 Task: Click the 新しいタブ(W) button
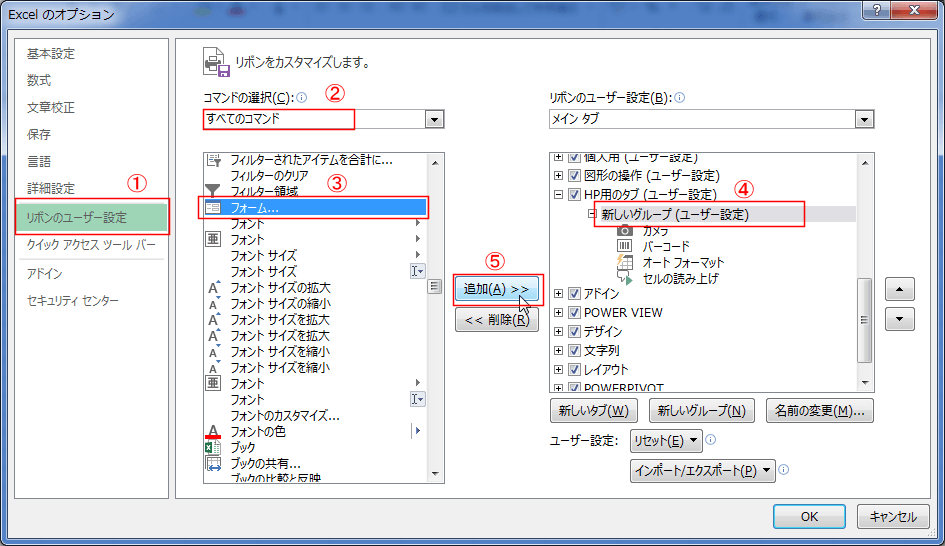click(594, 411)
